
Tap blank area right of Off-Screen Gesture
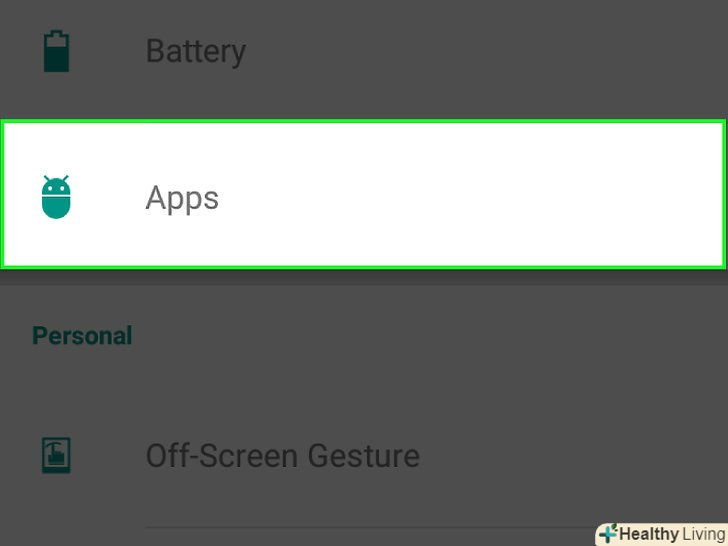point(571,455)
